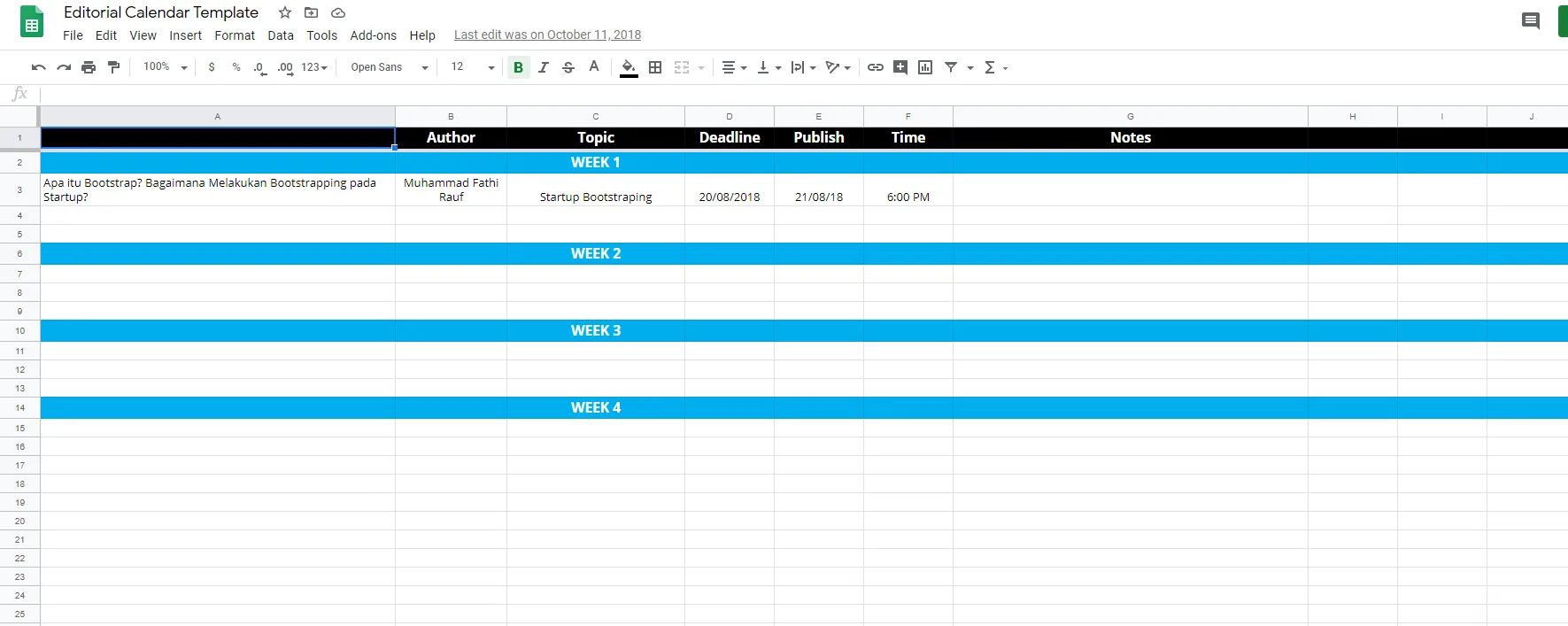Open text color picker
Image resolution: width=1568 pixels, height=626 pixels.
(x=594, y=67)
